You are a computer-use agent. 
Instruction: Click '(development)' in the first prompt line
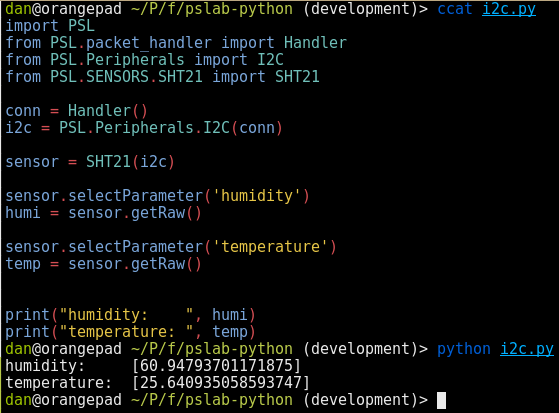click(x=361, y=9)
